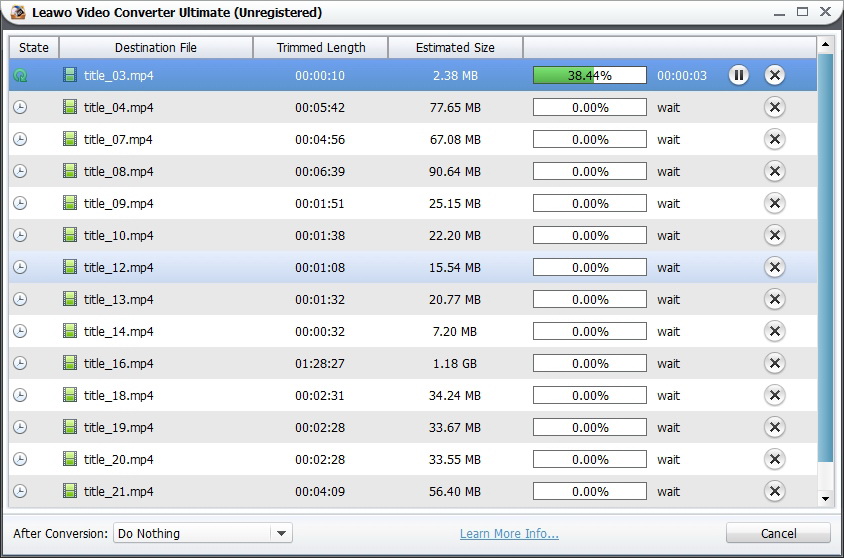Open the Learn More Info link
The image size is (844, 558).
[509, 534]
